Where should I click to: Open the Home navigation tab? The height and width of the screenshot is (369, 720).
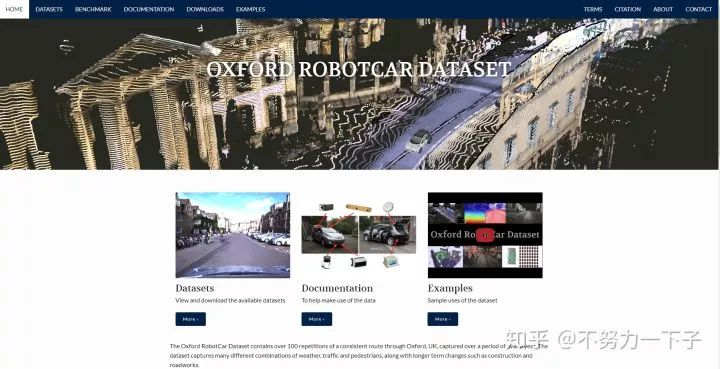coord(14,9)
